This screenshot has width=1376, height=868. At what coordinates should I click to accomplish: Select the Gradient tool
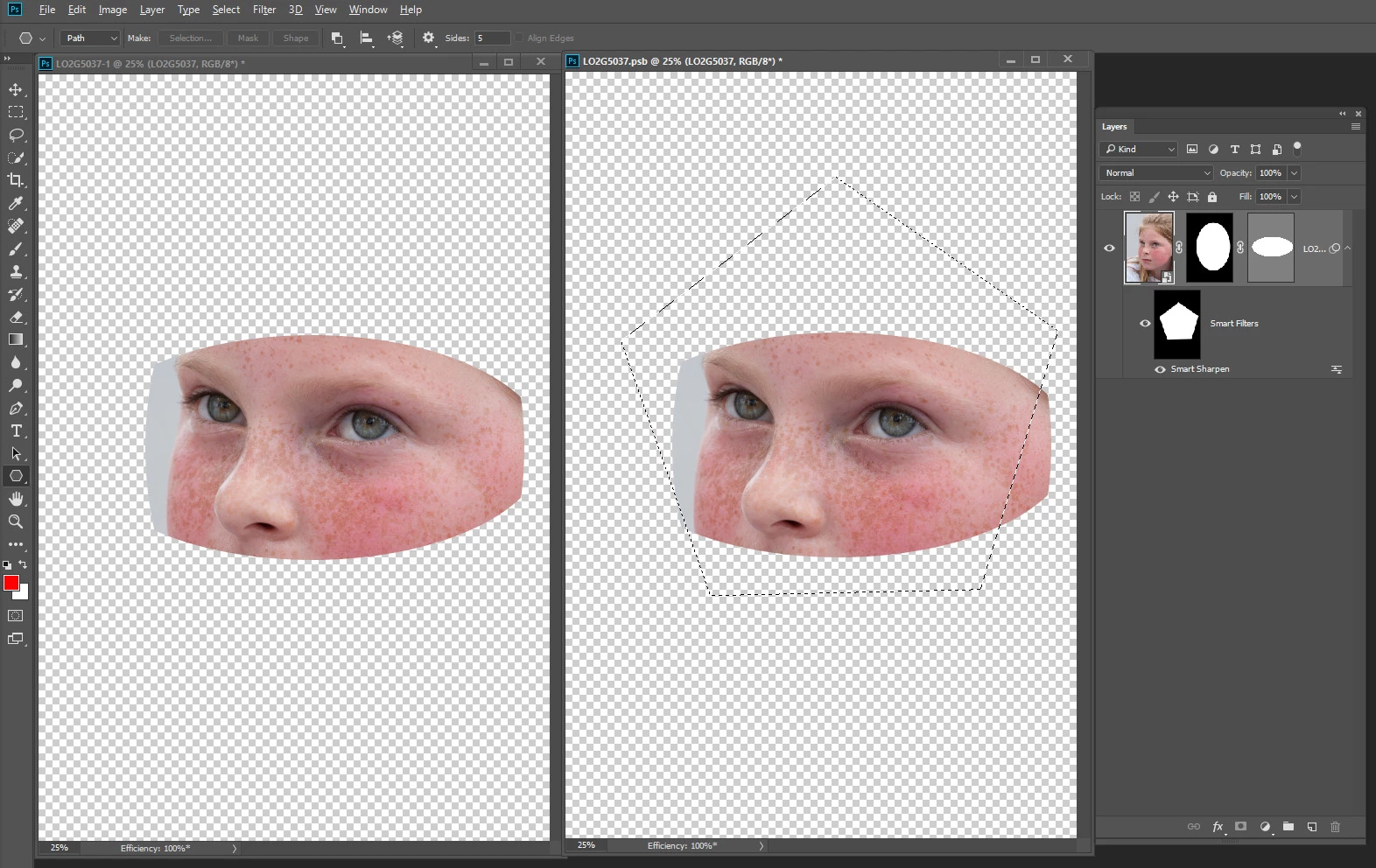(16, 339)
